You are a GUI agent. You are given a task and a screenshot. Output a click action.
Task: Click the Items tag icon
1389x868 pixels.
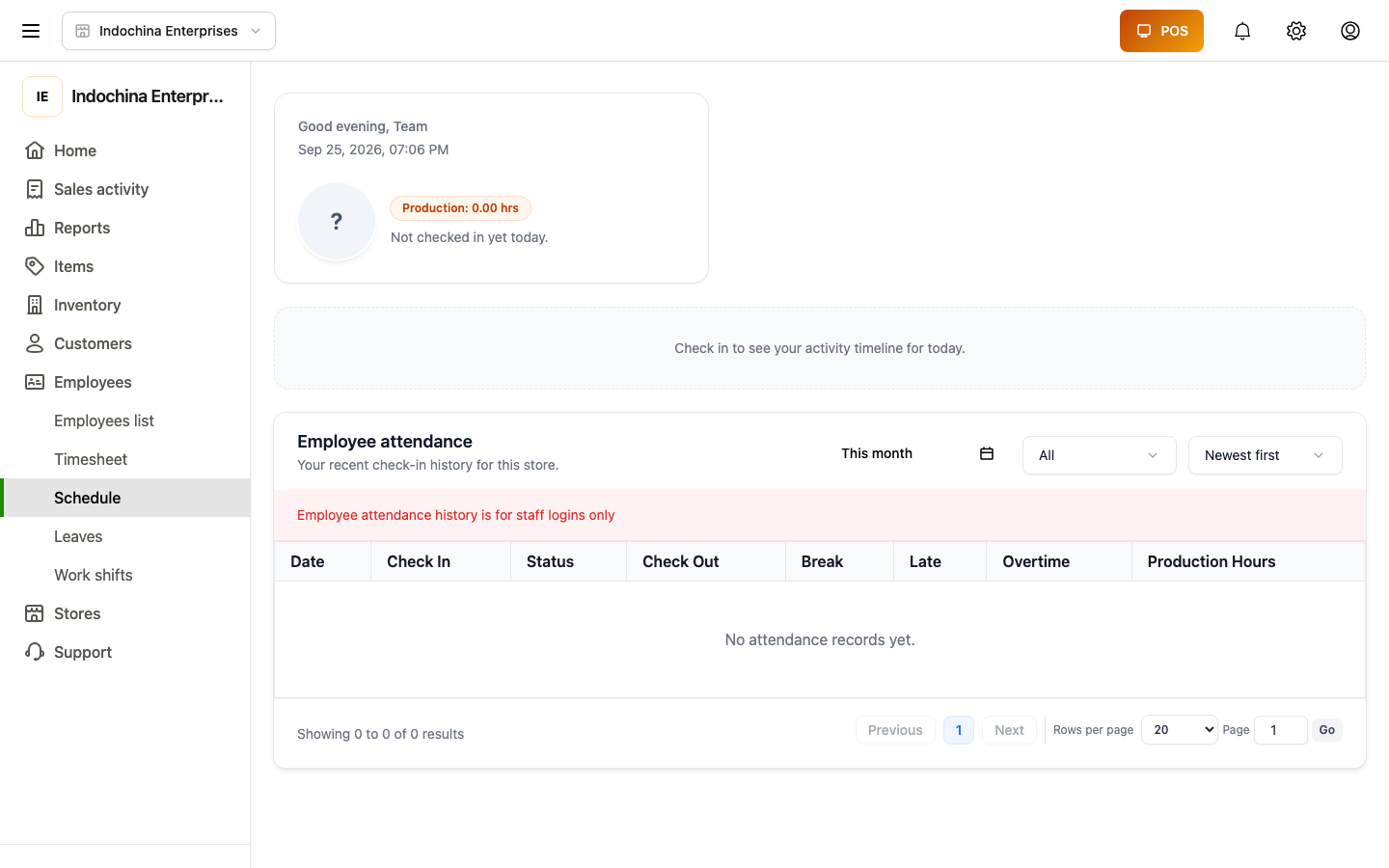tap(35, 266)
